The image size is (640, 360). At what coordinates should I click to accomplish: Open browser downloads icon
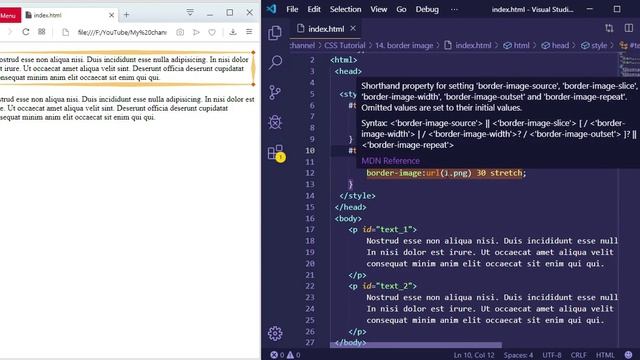(233, 32)
